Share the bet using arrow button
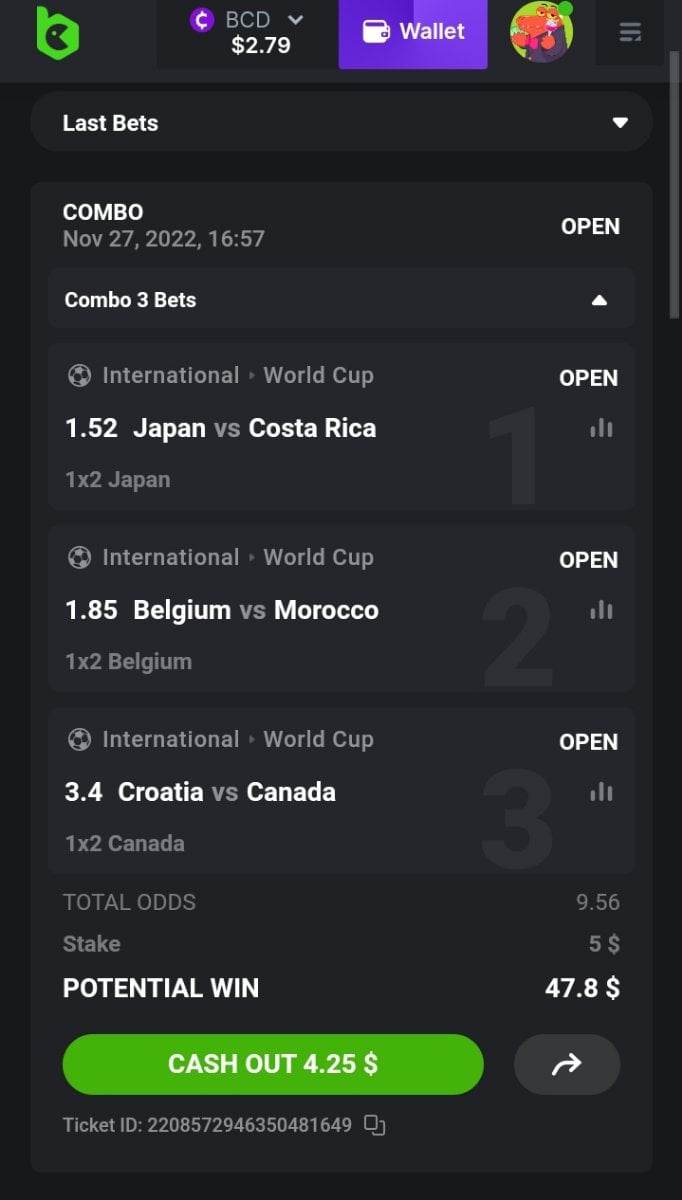 pyautogui.click(x=566, y=1065)
